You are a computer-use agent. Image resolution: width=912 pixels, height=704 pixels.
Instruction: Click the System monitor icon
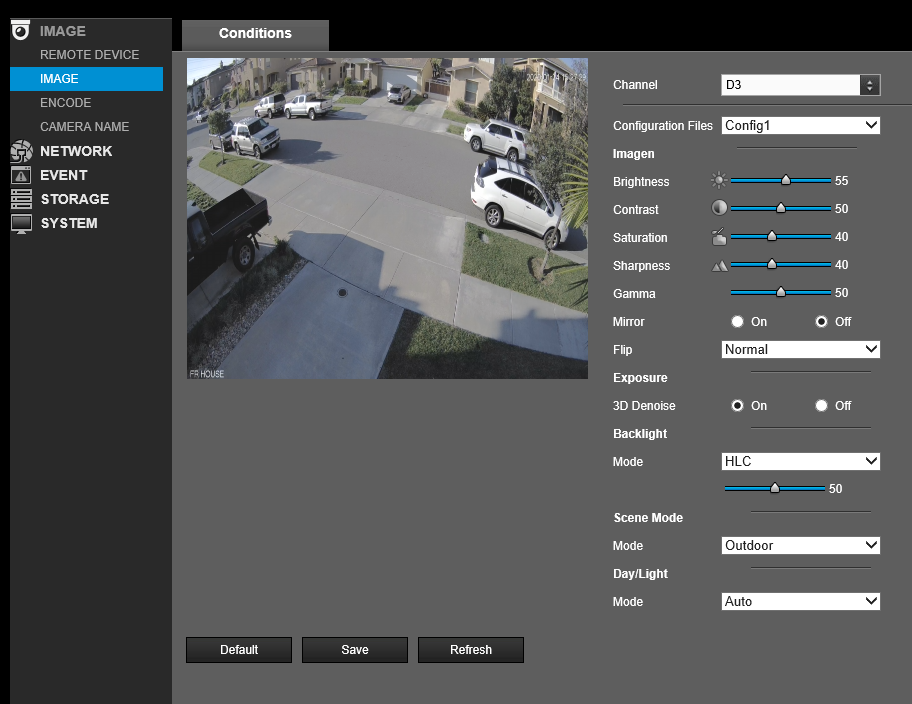(22, 224)
